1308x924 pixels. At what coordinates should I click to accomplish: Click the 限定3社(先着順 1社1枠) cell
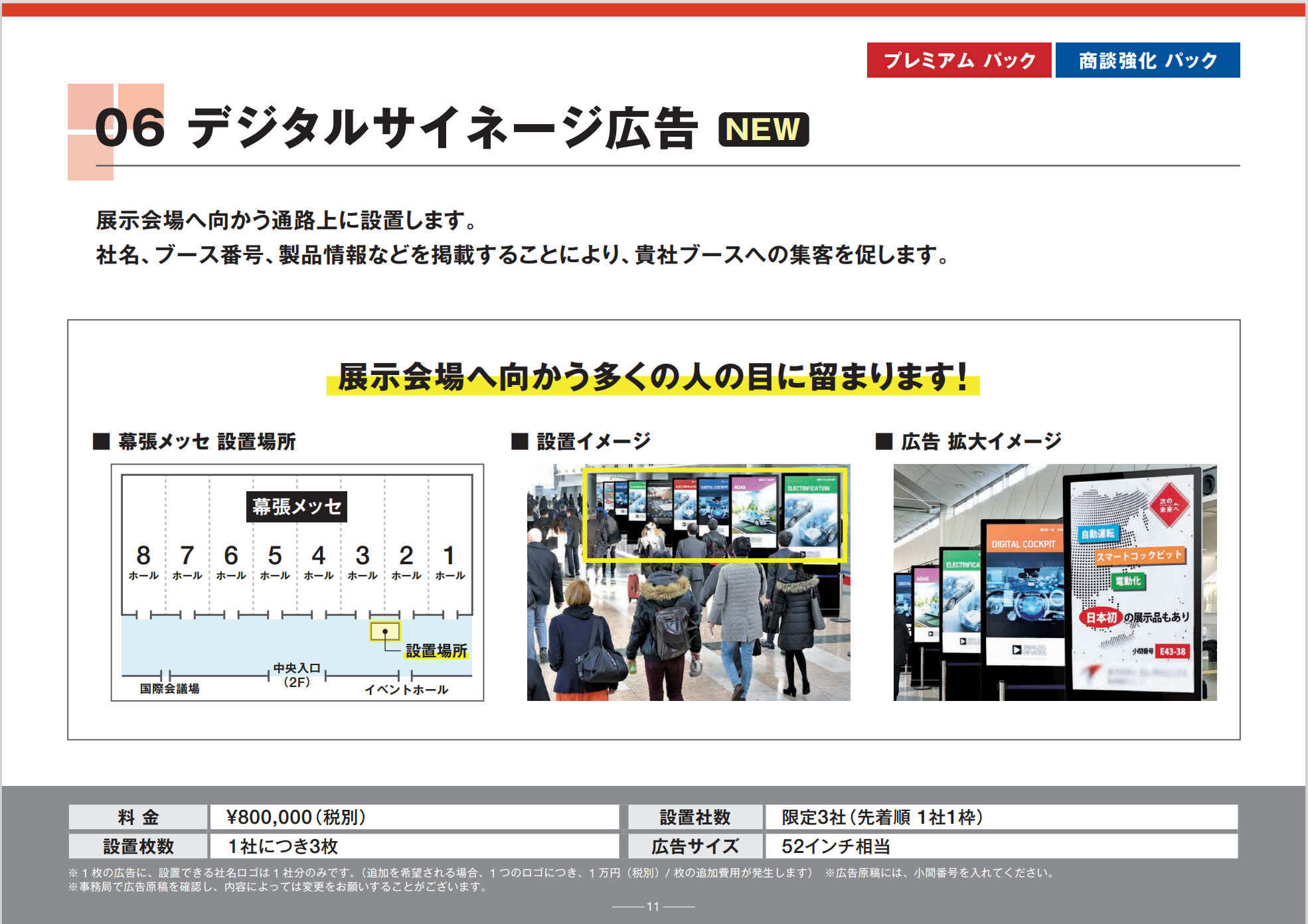pos(1001,817)
